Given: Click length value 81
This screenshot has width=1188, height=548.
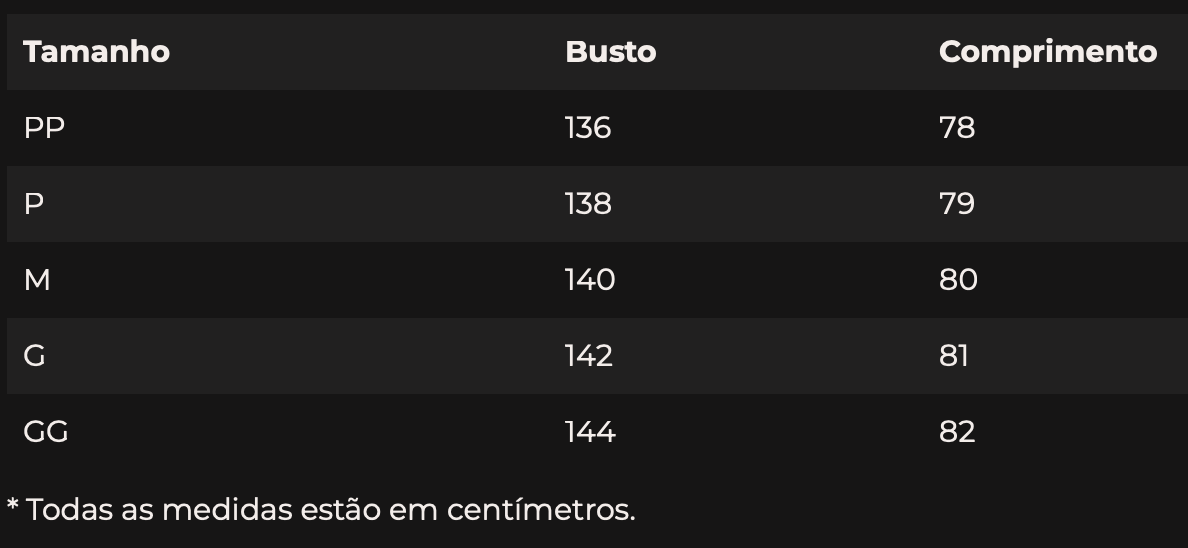Looking at the screenshot, I should click(x=954, y=355).
